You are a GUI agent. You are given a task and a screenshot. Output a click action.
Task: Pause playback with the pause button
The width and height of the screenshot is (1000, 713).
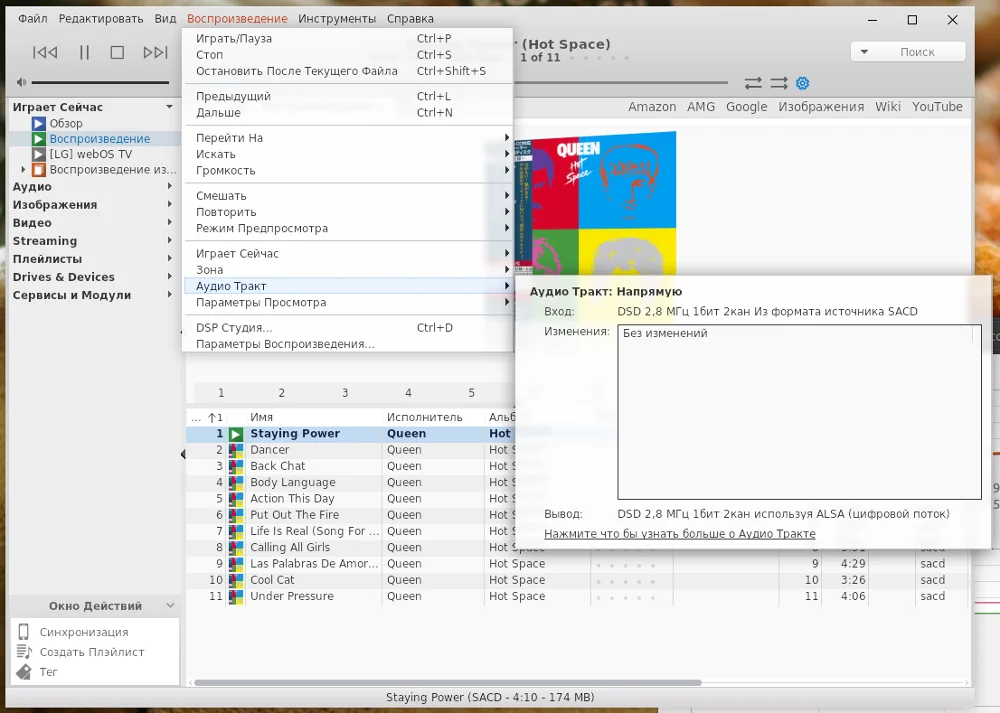[84, 52]
